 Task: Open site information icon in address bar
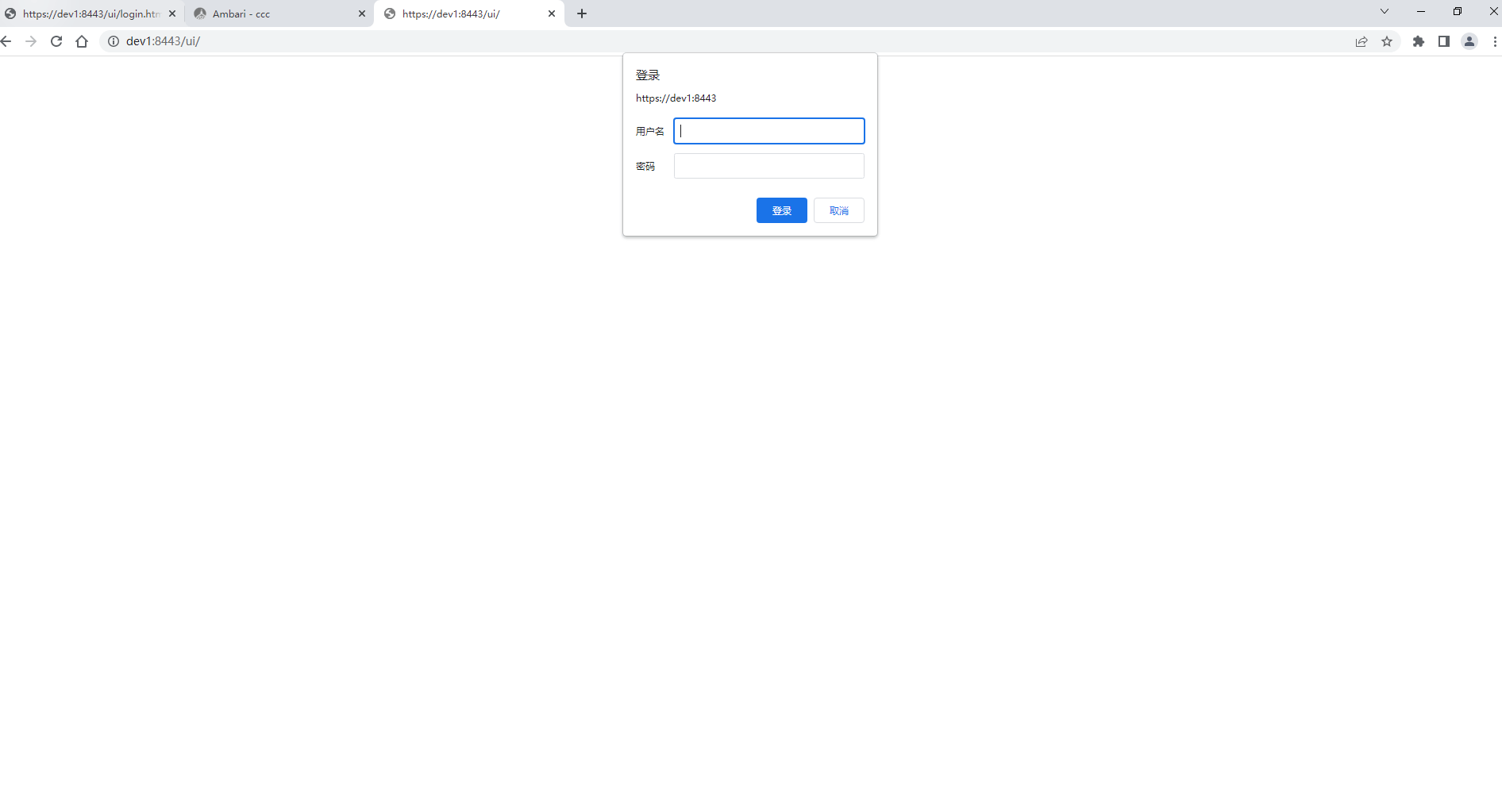[x=114, y=41]
